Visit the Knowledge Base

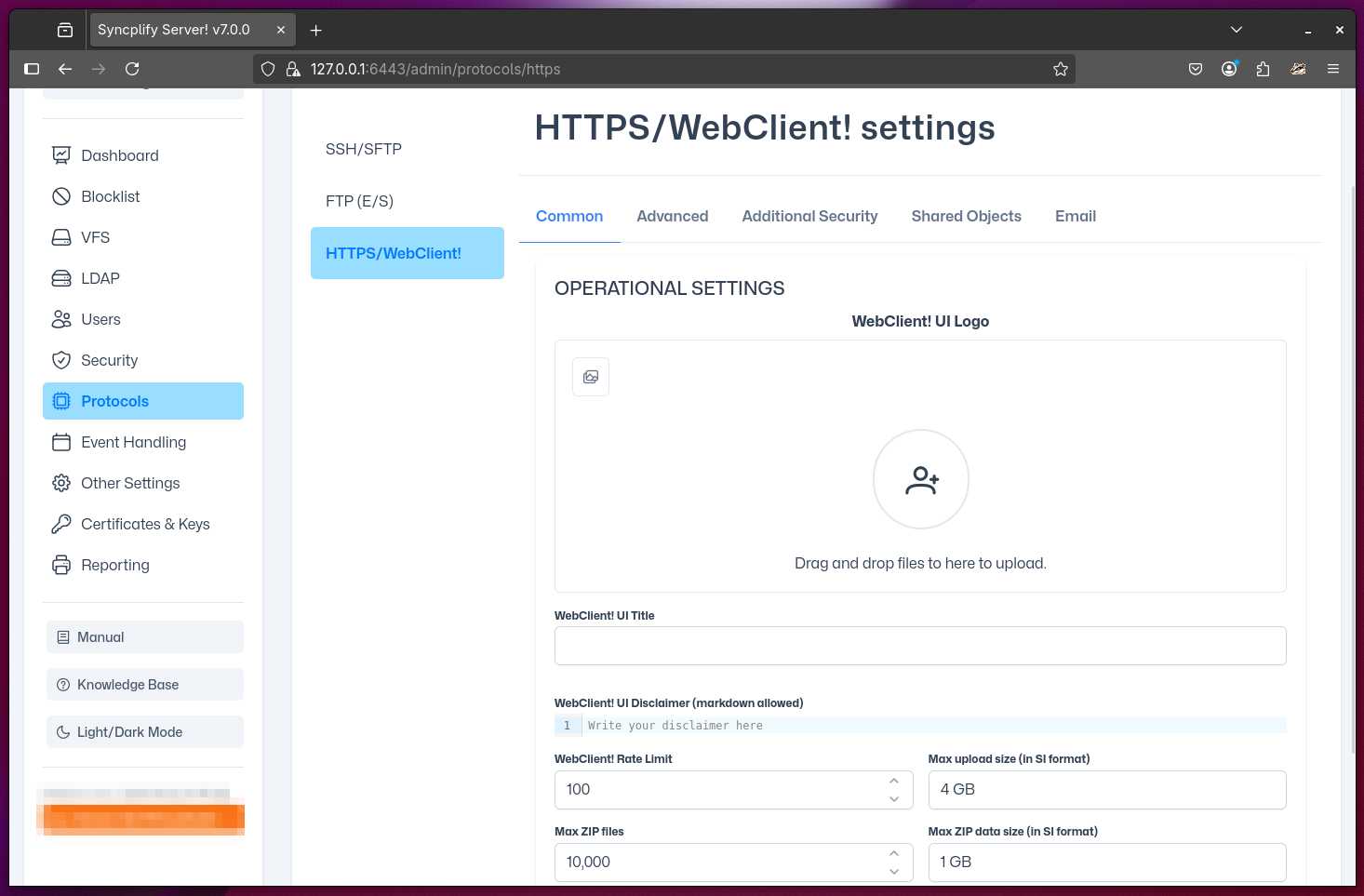tap(127, 684)
